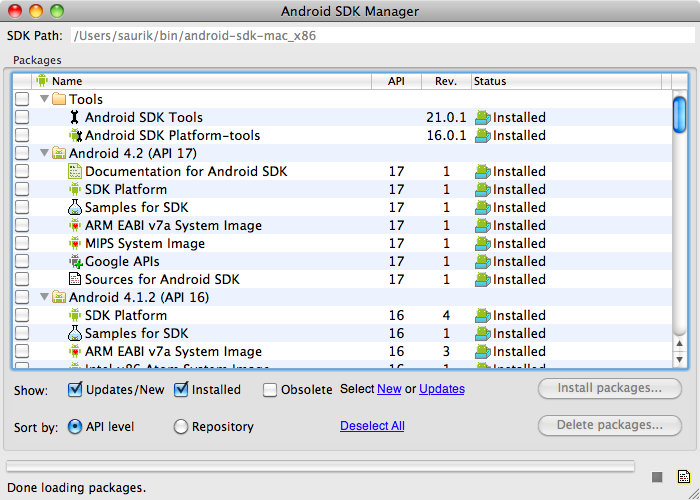Screen dimensions: 700x500
Task: Uncheck the Updates/New filter checkbox
Action: tap(75, 389)
